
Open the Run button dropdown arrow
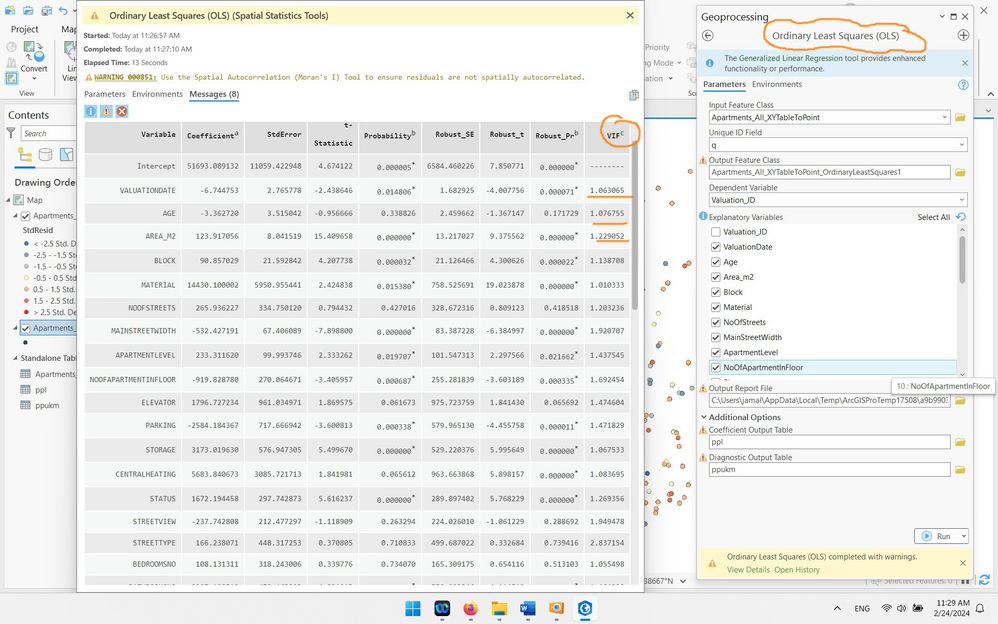click(963, 536)
